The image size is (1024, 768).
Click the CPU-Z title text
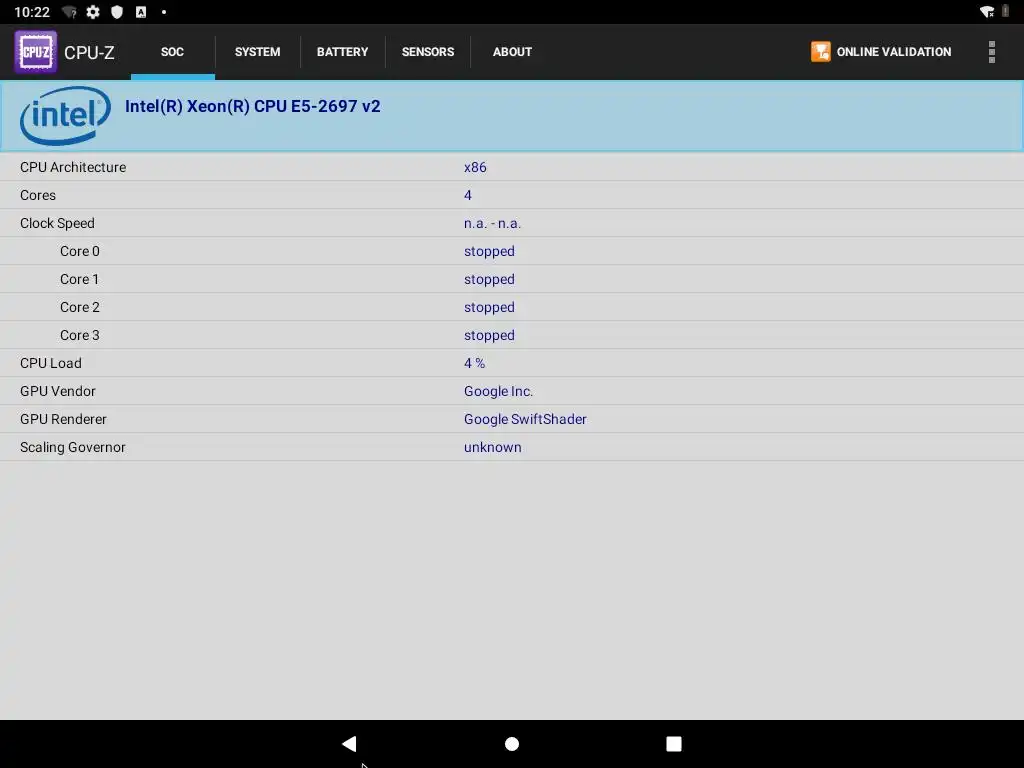tap(89, 52)
